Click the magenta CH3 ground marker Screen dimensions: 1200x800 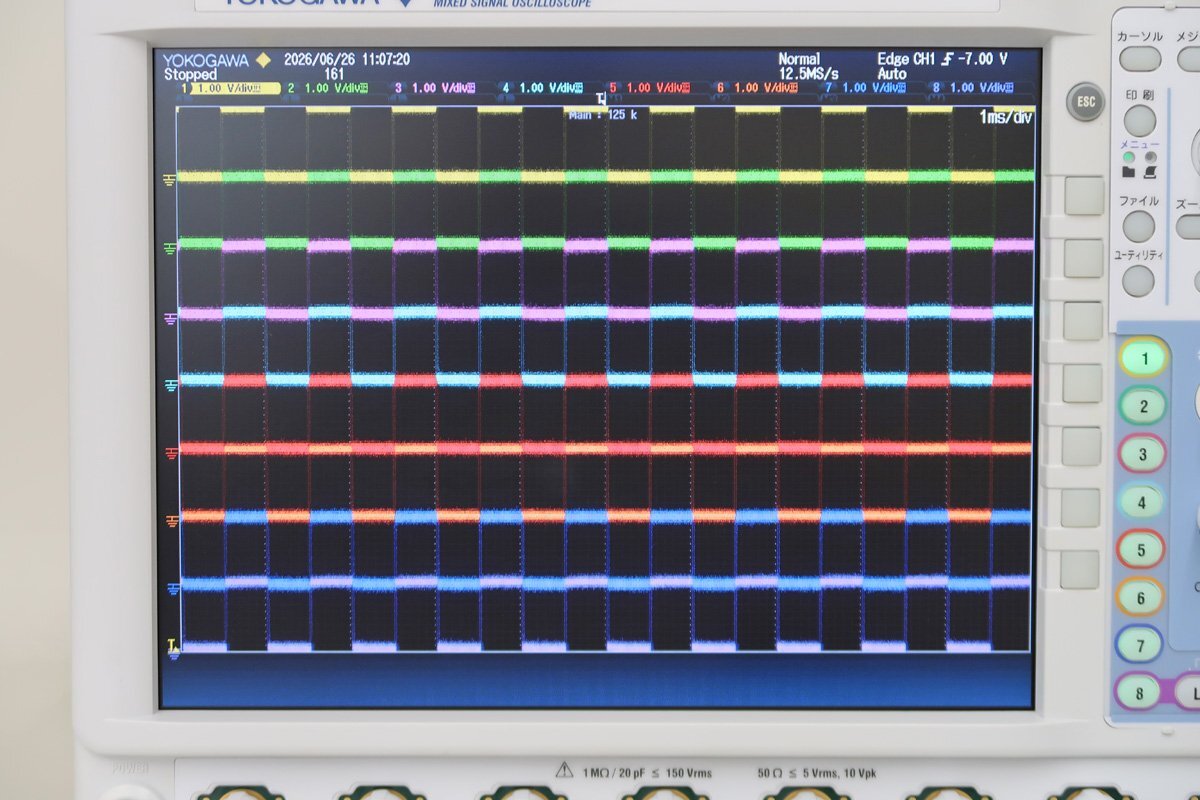[169, 317]
